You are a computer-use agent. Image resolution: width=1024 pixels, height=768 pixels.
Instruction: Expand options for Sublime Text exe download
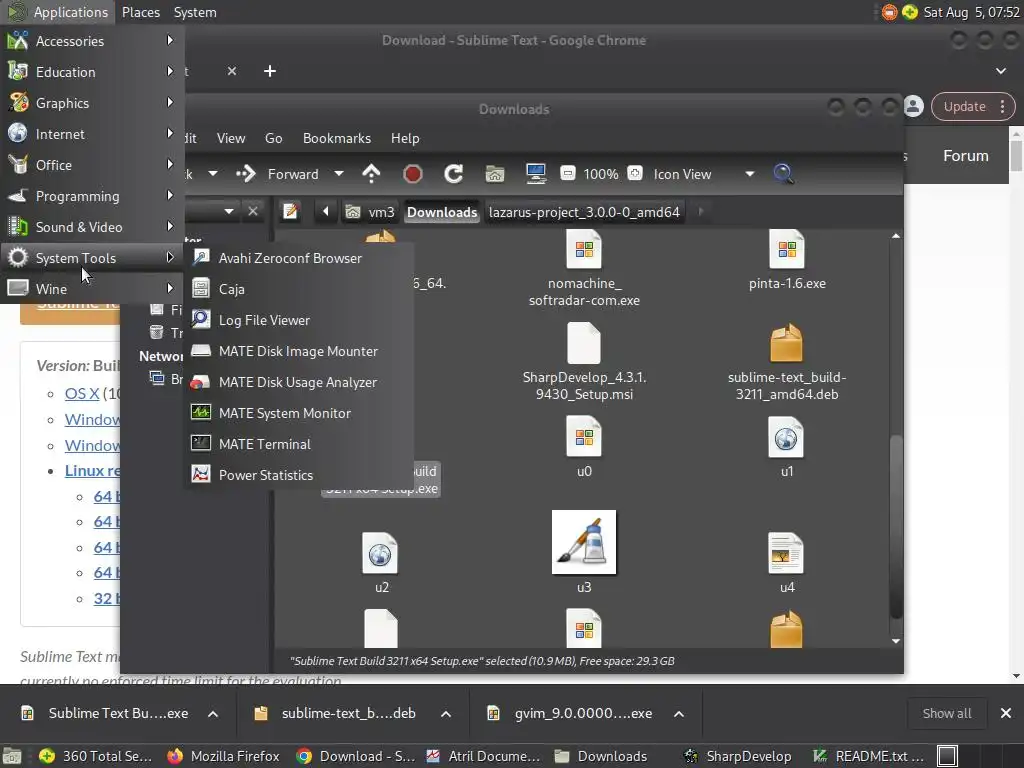(213, 714)
